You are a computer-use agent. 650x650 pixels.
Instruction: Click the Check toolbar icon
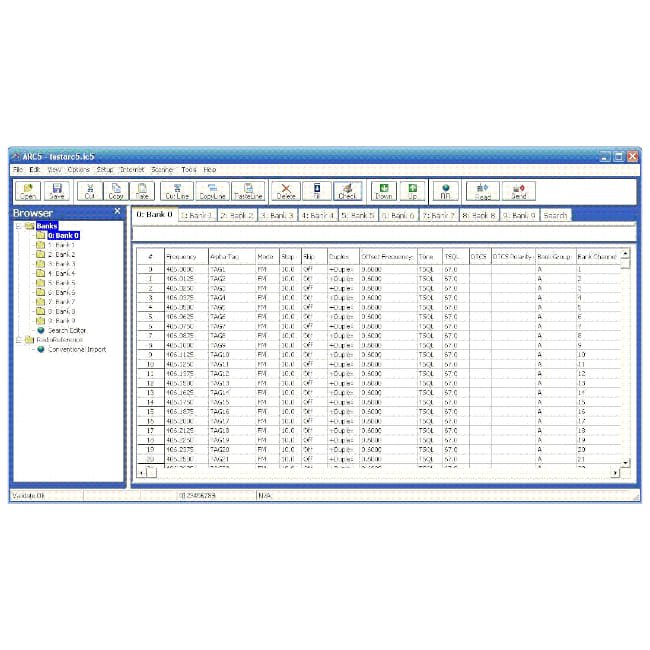(x=347, y=191)
